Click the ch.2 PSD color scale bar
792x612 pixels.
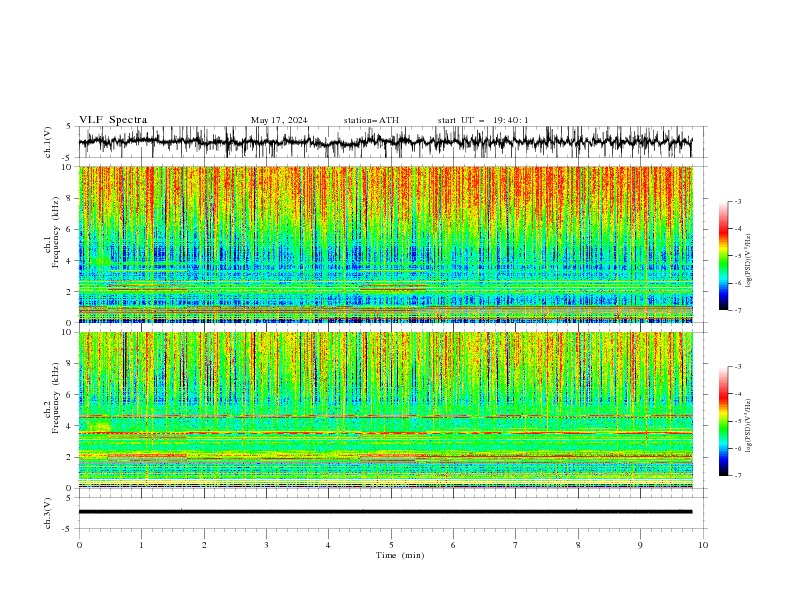tap(723, 421)
